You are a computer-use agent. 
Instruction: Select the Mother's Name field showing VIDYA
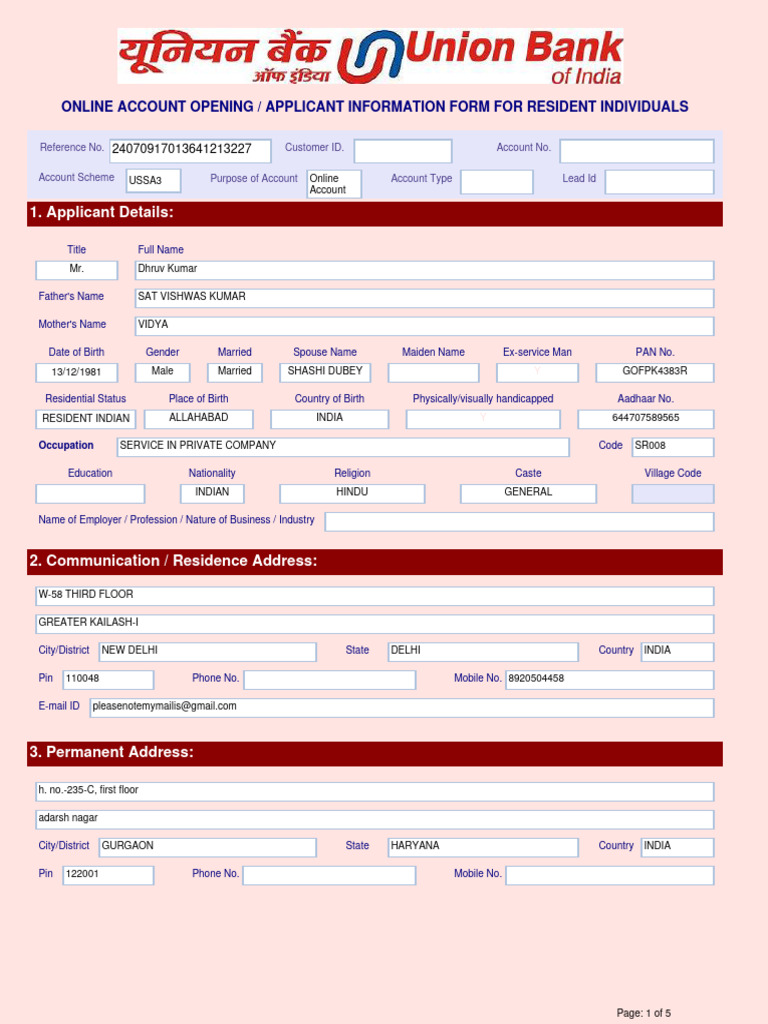(424, 326)
